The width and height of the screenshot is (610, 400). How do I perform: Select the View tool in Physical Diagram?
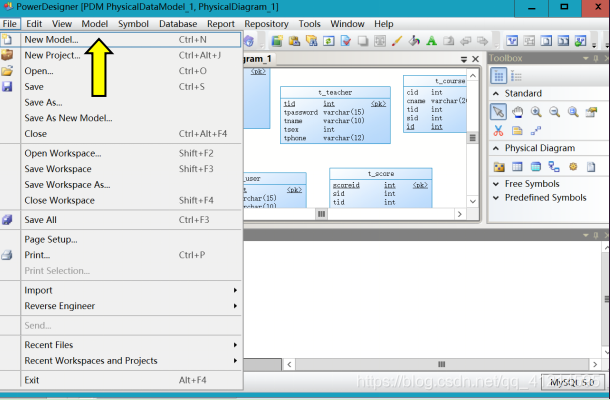[536, 167]
